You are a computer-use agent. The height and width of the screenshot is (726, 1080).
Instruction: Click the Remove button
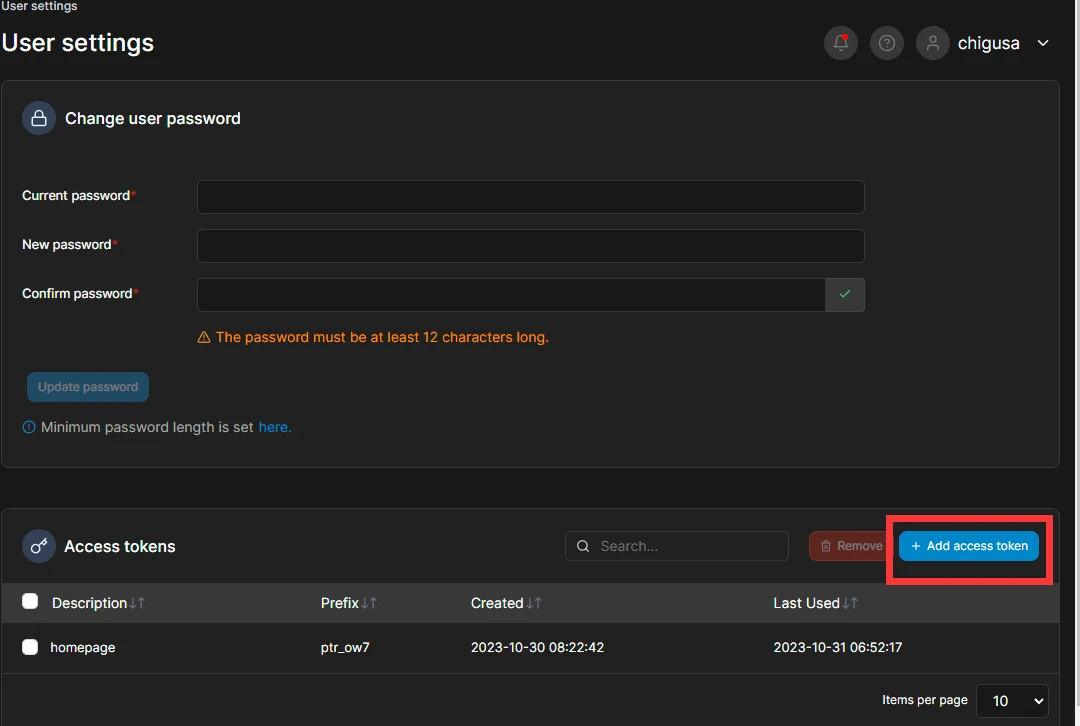coord(851,546)
